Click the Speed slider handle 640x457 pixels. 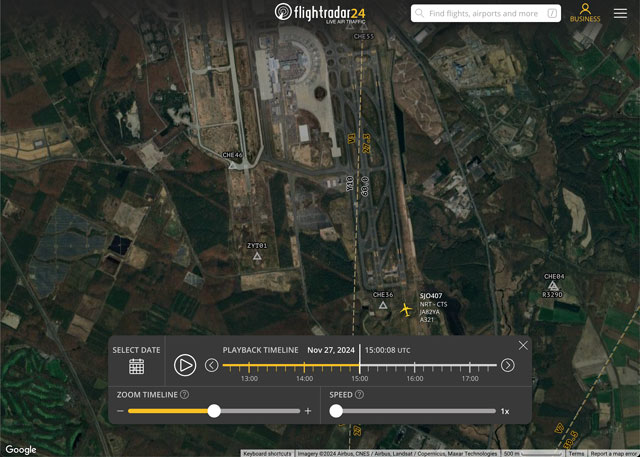[336, 411]
